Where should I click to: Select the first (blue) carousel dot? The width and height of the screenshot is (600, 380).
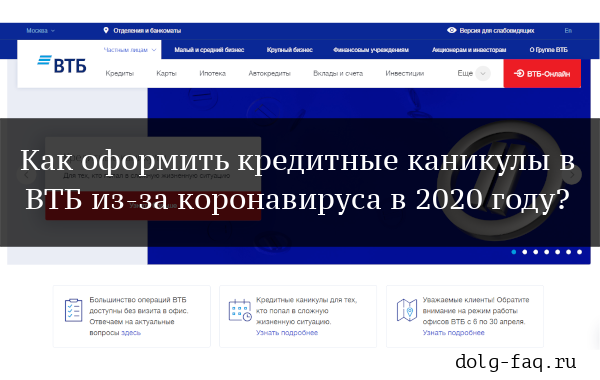pos(514,252)
